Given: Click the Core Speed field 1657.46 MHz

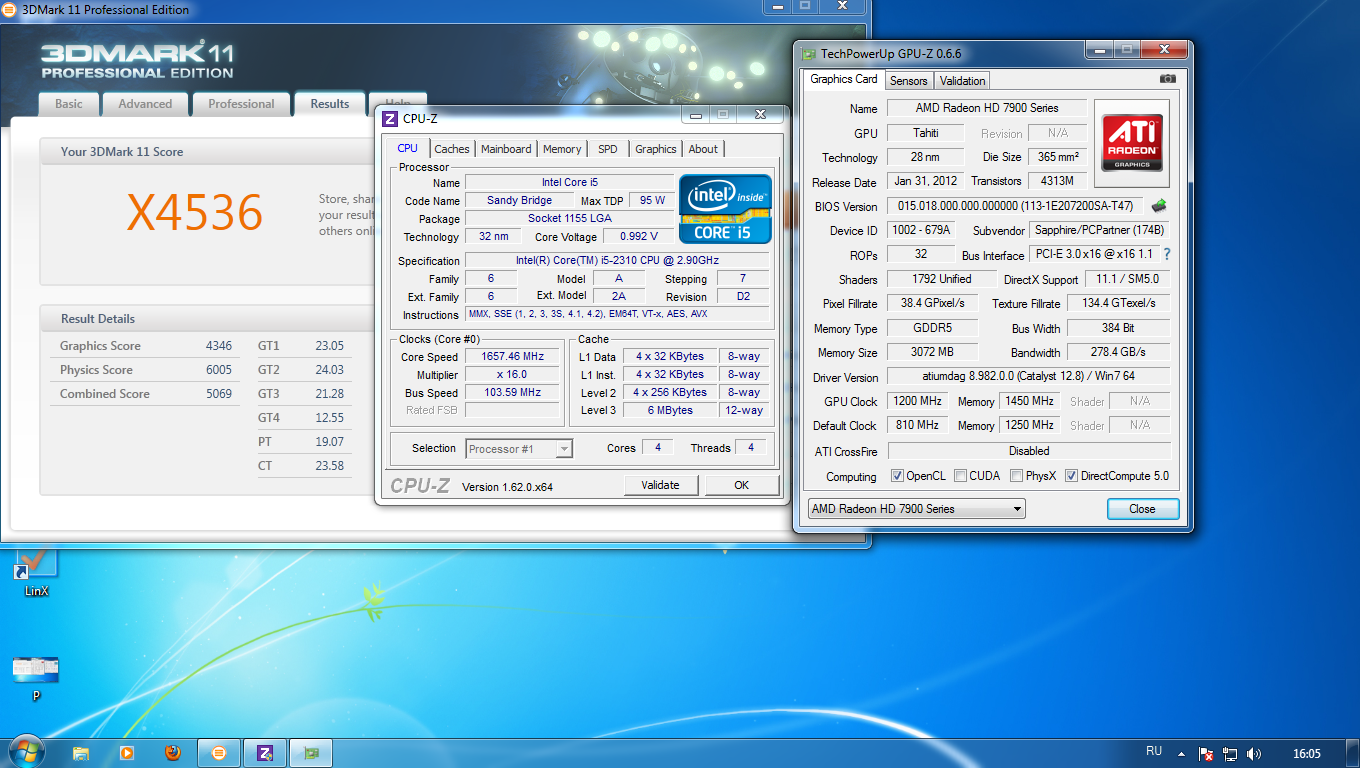Looking at the screenshot, I should coord(513,357).
